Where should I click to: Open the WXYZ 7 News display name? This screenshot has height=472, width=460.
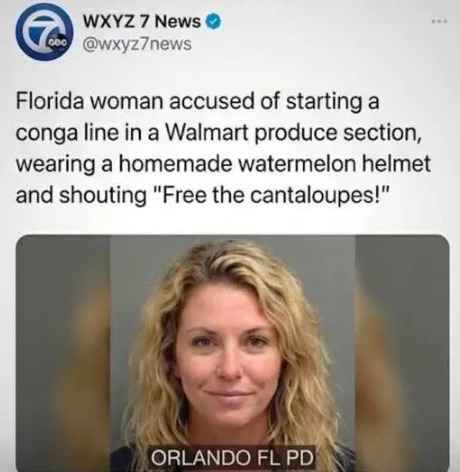click(x=142, y=22)
